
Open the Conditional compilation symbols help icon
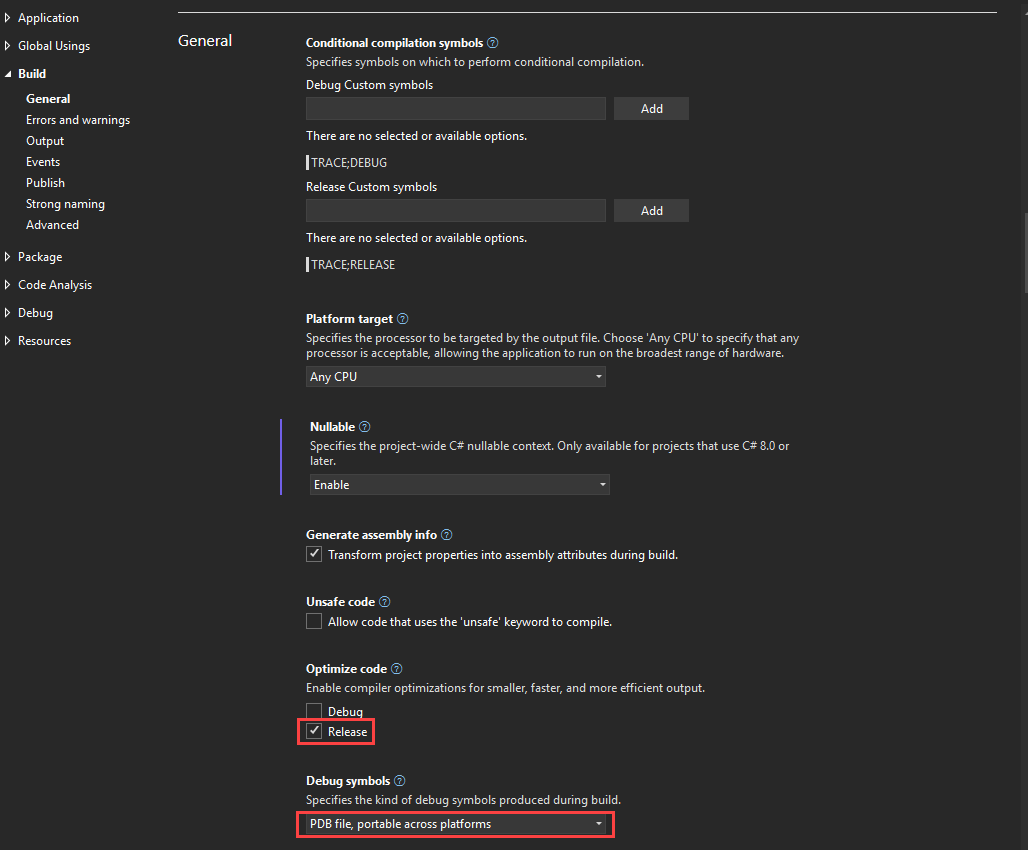(x=492, y=42)
